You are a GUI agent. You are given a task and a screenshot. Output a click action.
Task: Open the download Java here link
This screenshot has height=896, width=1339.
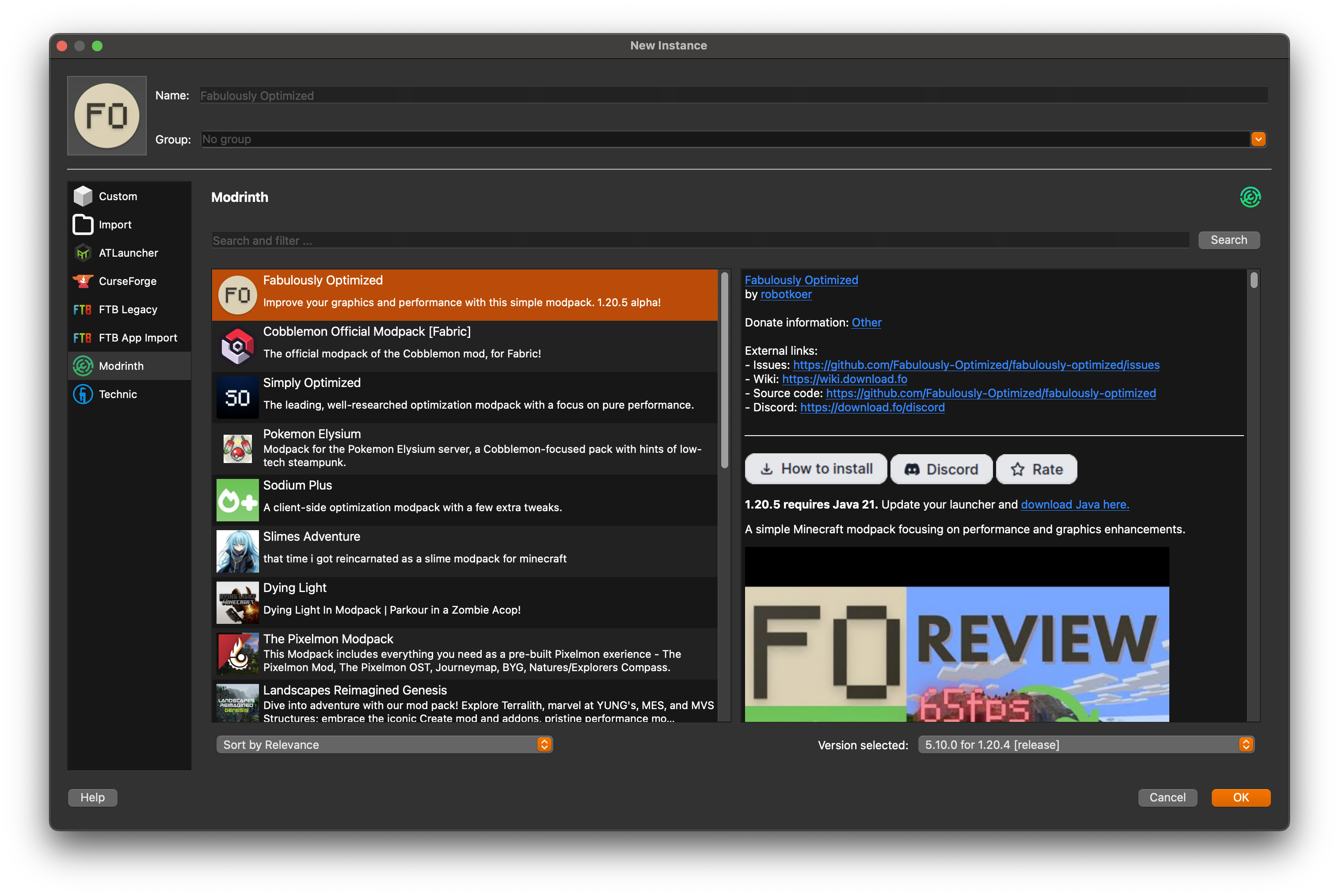tap(1074, 505)
